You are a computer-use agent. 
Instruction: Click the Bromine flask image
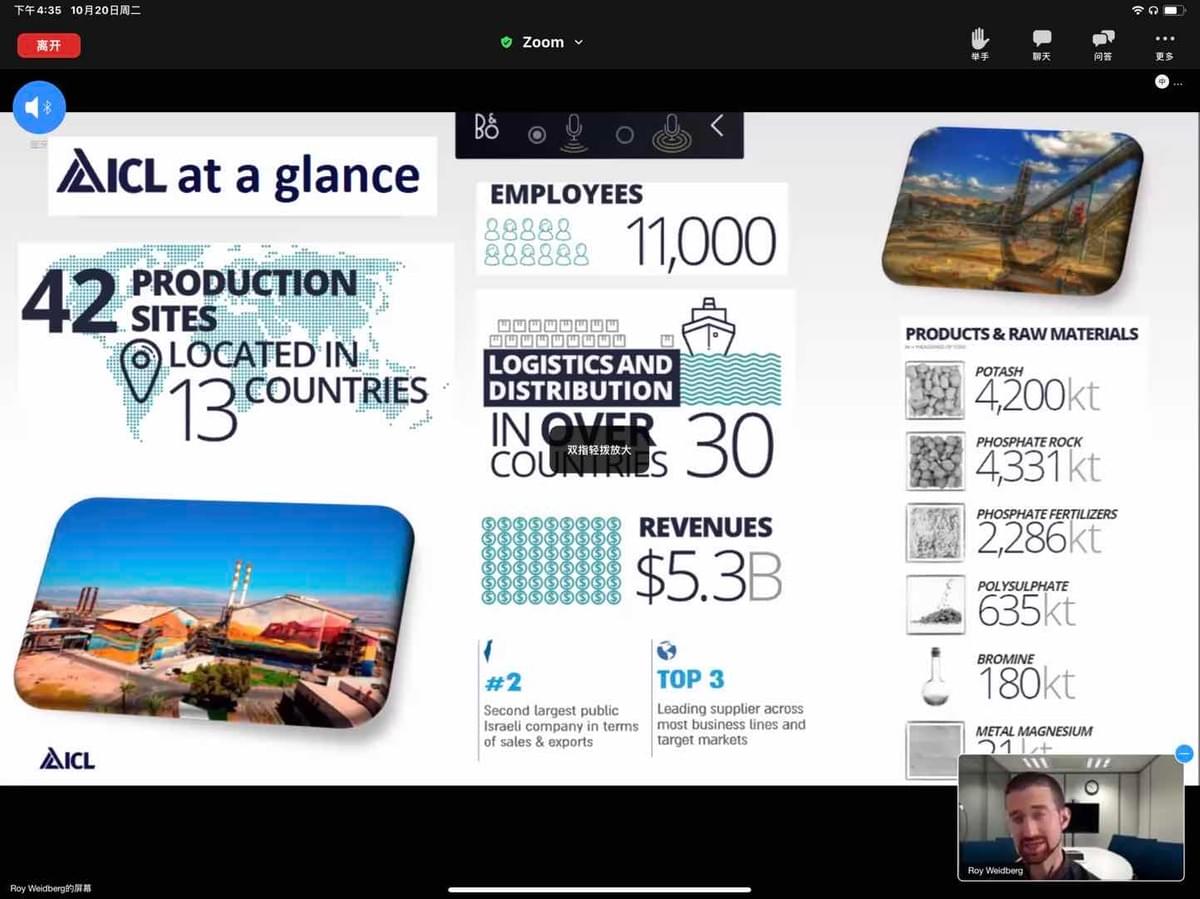[935, 677]
